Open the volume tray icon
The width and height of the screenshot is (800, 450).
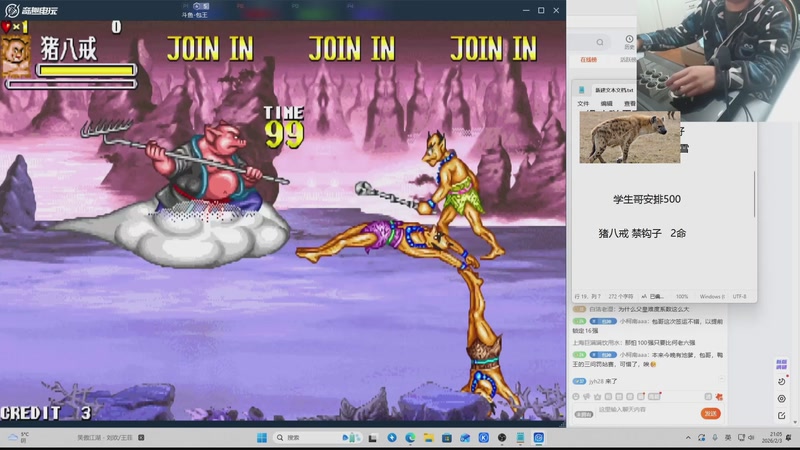(x=751, y=438)
